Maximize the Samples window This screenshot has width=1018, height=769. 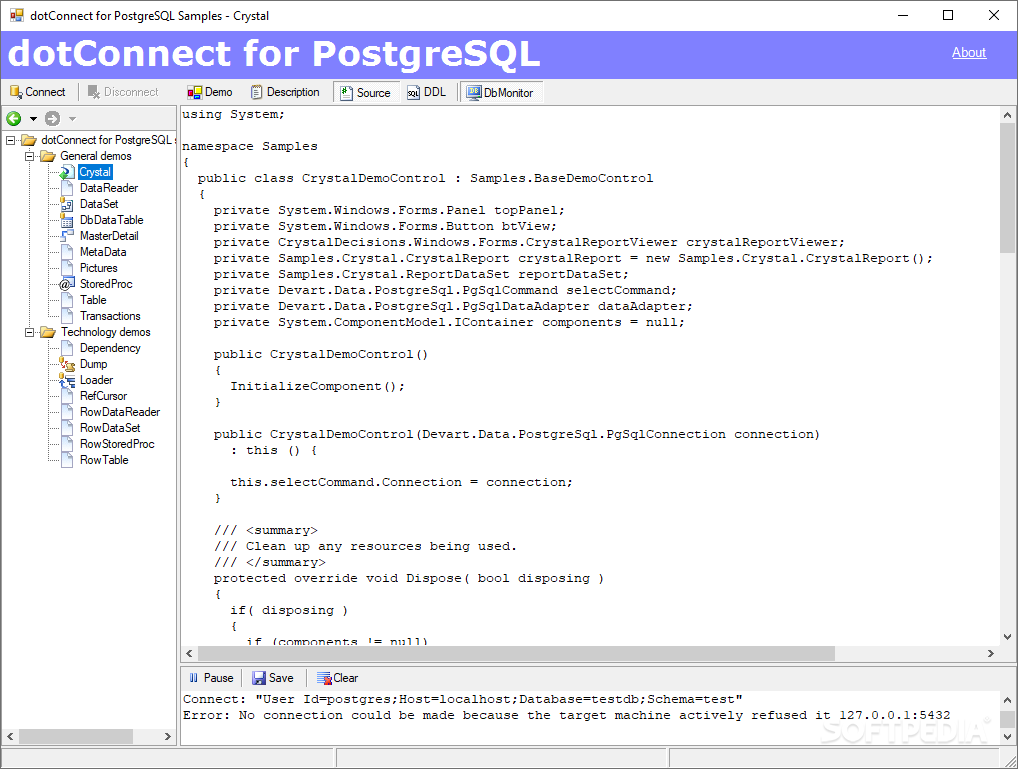pyautogui.click(x=948, y=15)
